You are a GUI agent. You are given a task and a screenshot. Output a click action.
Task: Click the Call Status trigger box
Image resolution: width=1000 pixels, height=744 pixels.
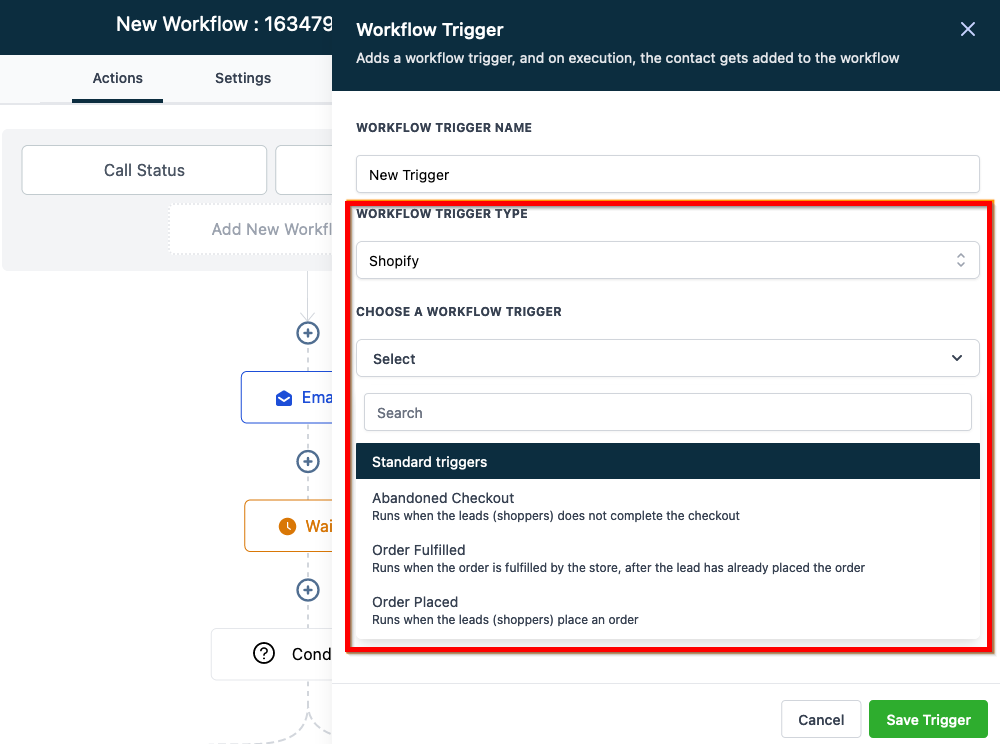(144, 170)
